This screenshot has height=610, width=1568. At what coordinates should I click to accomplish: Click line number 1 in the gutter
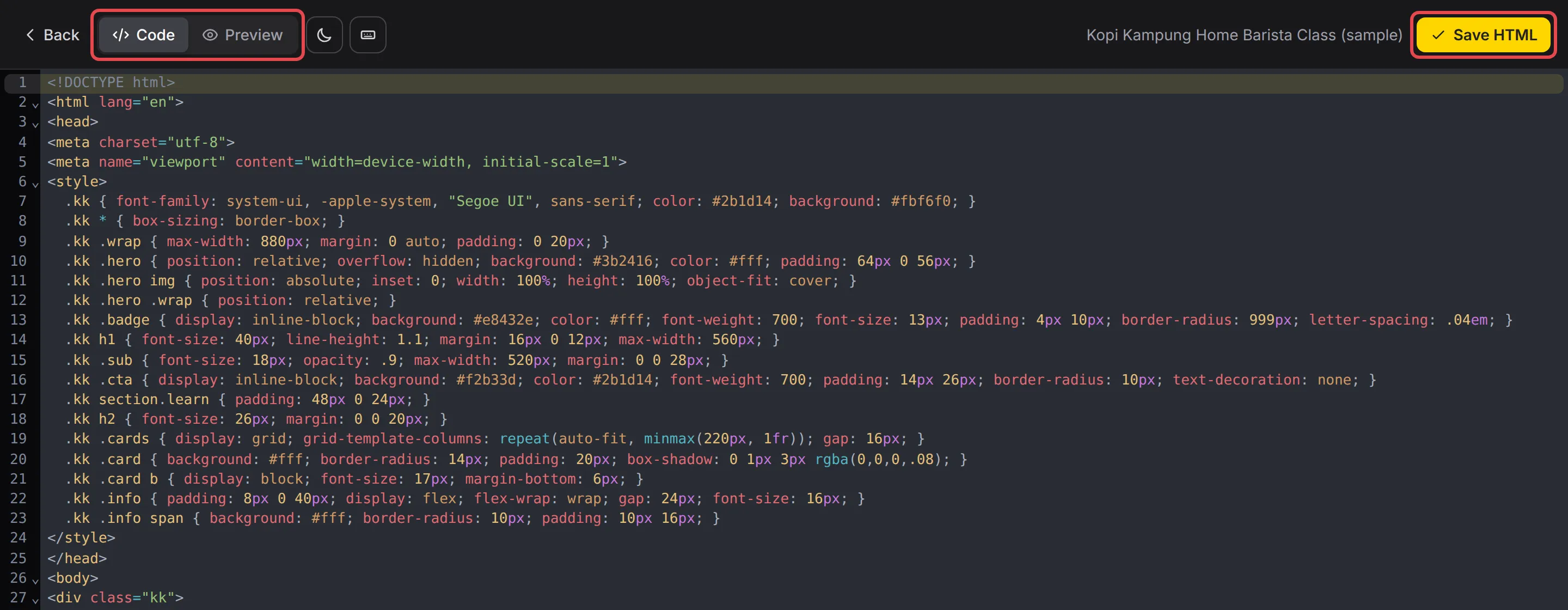[x=22, y=82]
